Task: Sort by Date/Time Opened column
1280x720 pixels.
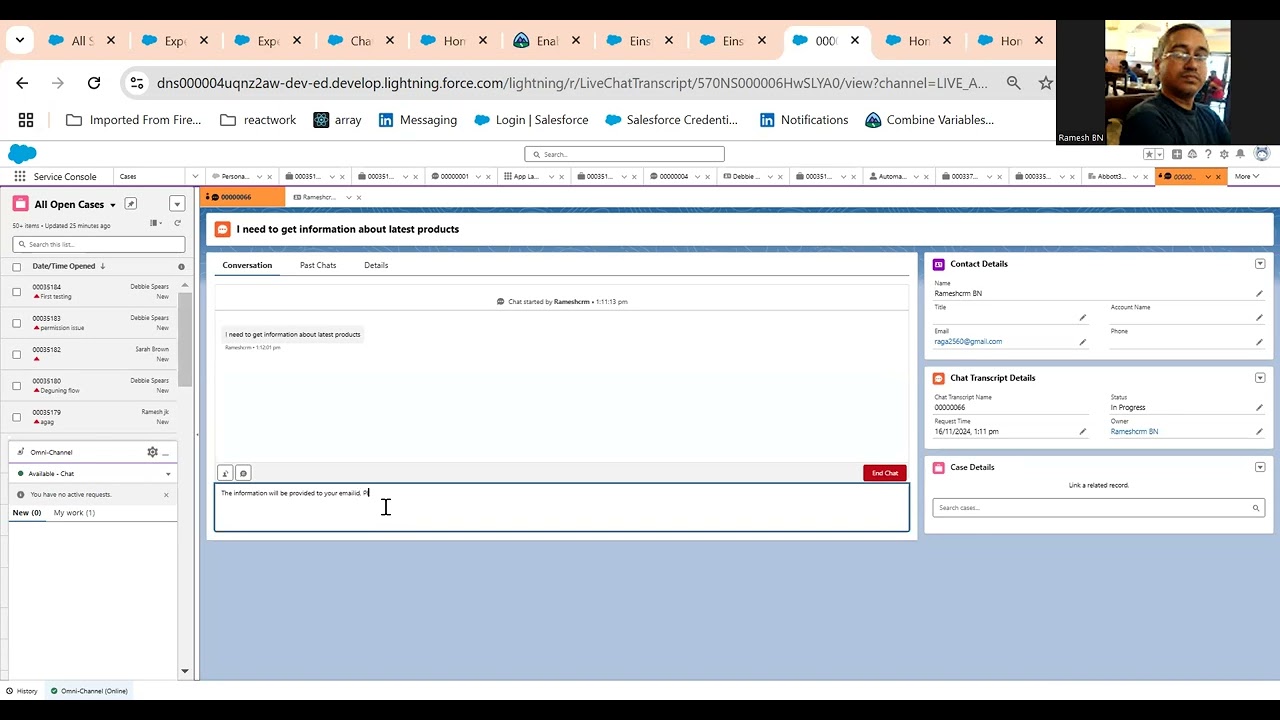Action: pos(68,267)
